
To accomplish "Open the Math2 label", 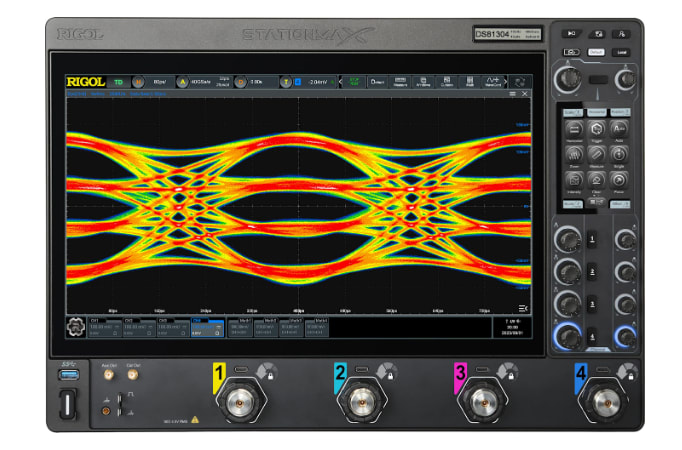I will click(265, 327).
